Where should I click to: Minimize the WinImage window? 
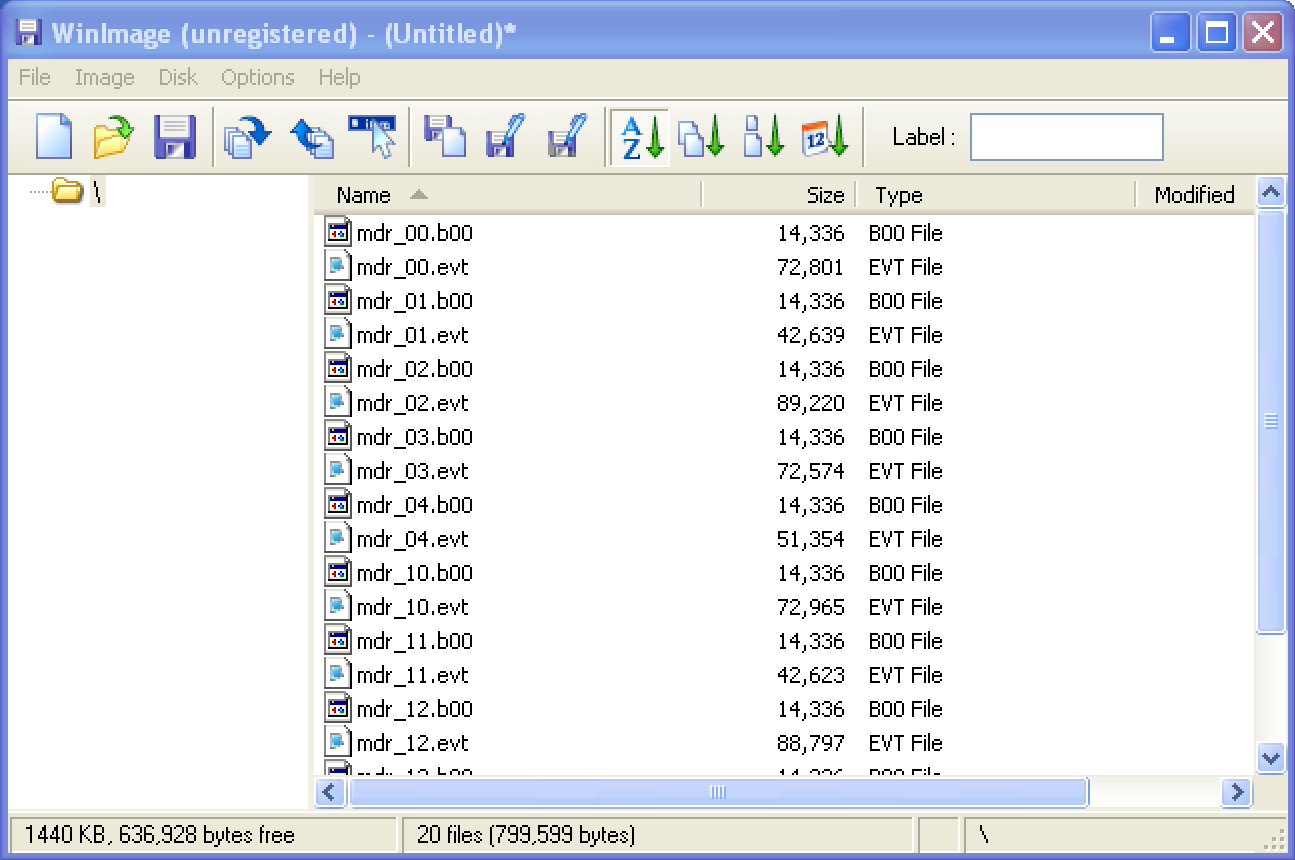1171,33
